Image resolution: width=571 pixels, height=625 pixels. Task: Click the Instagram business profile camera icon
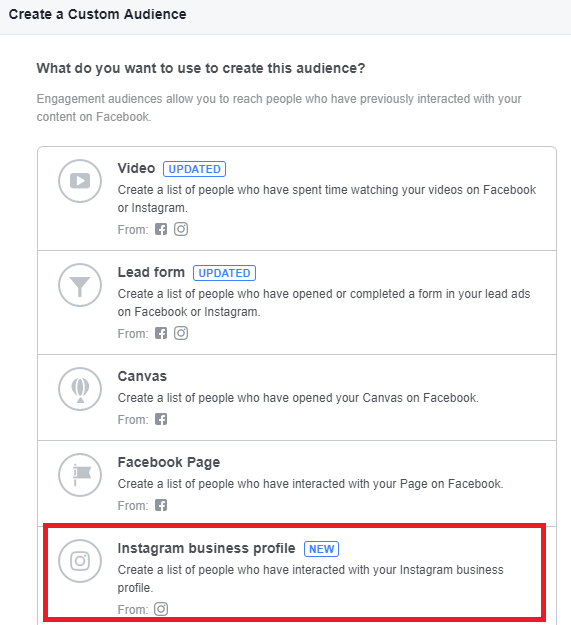(x=80, y=561)
